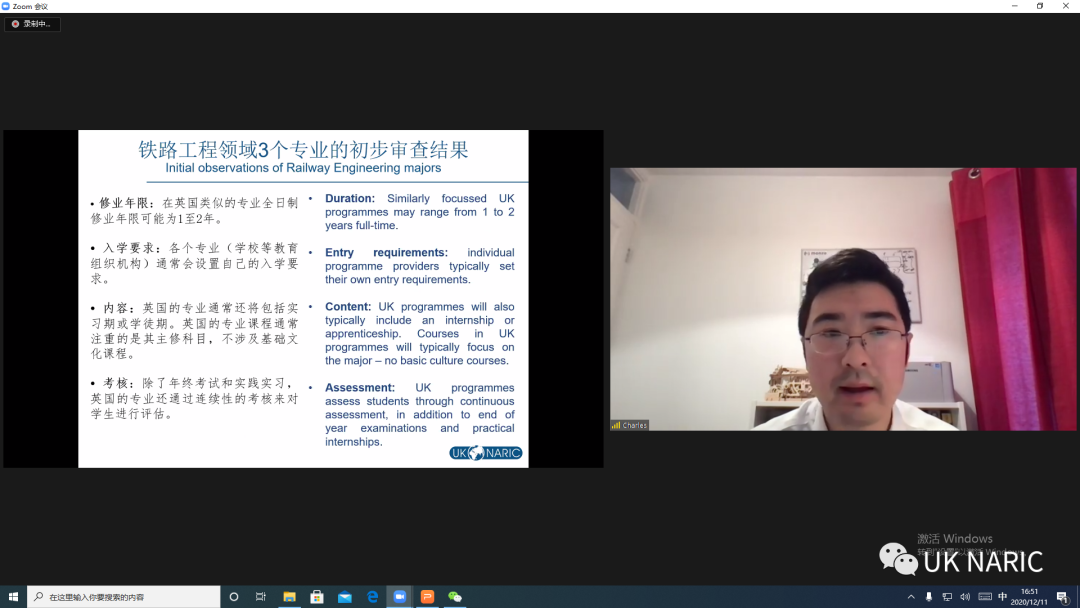Open the Windows Start menu
1080x608 pixels.
[x=13, y=597]
